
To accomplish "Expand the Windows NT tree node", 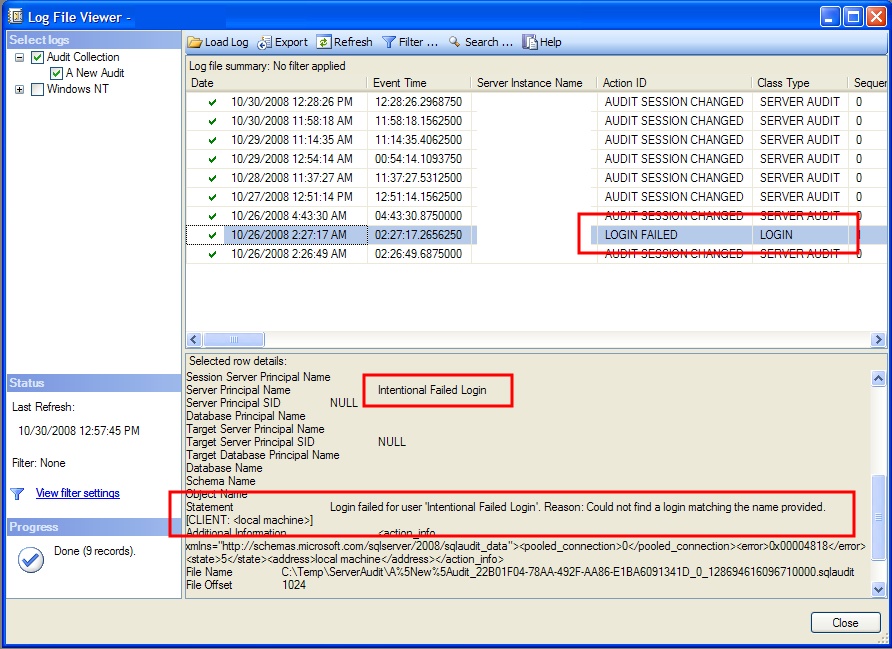I will click(20, 89).
